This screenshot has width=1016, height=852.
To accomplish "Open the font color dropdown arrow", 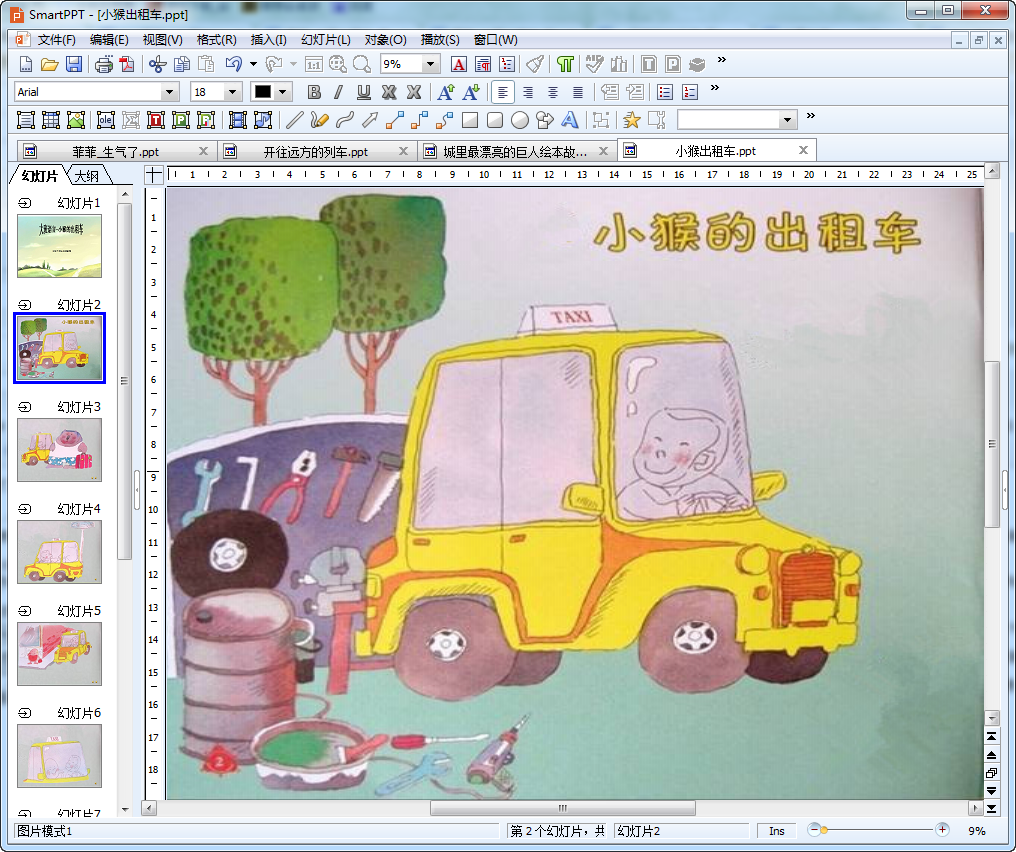I will tap(283, 92).
